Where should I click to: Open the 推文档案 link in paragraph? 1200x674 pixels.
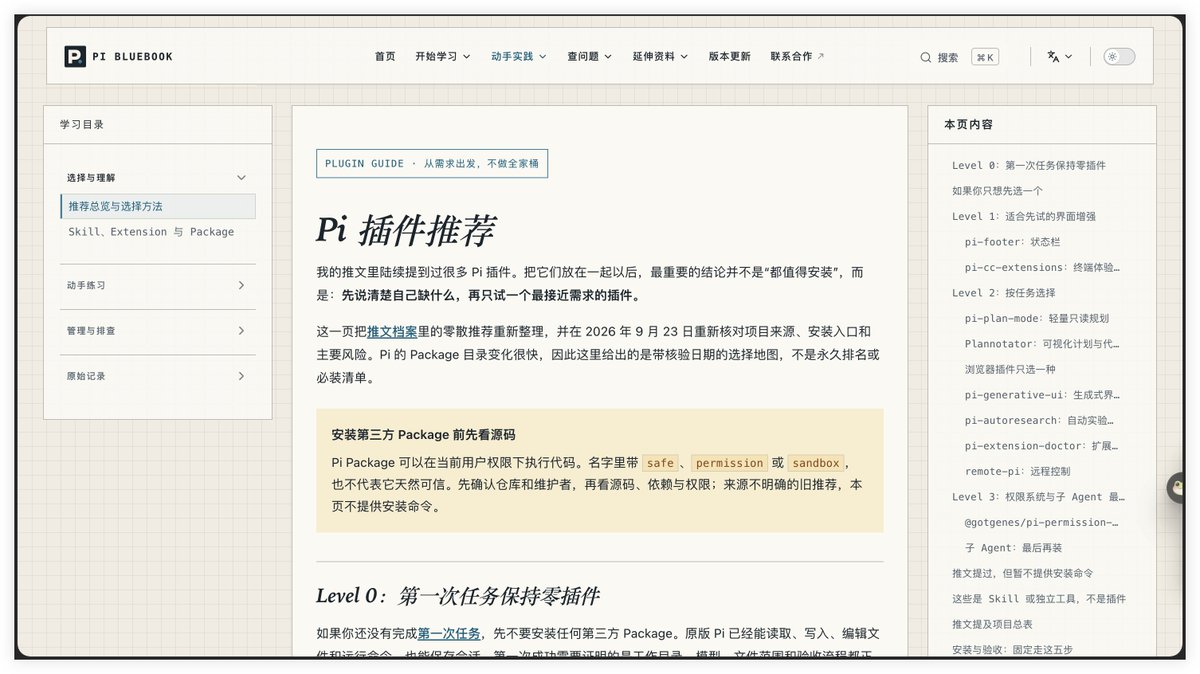(x=392, y=331)
